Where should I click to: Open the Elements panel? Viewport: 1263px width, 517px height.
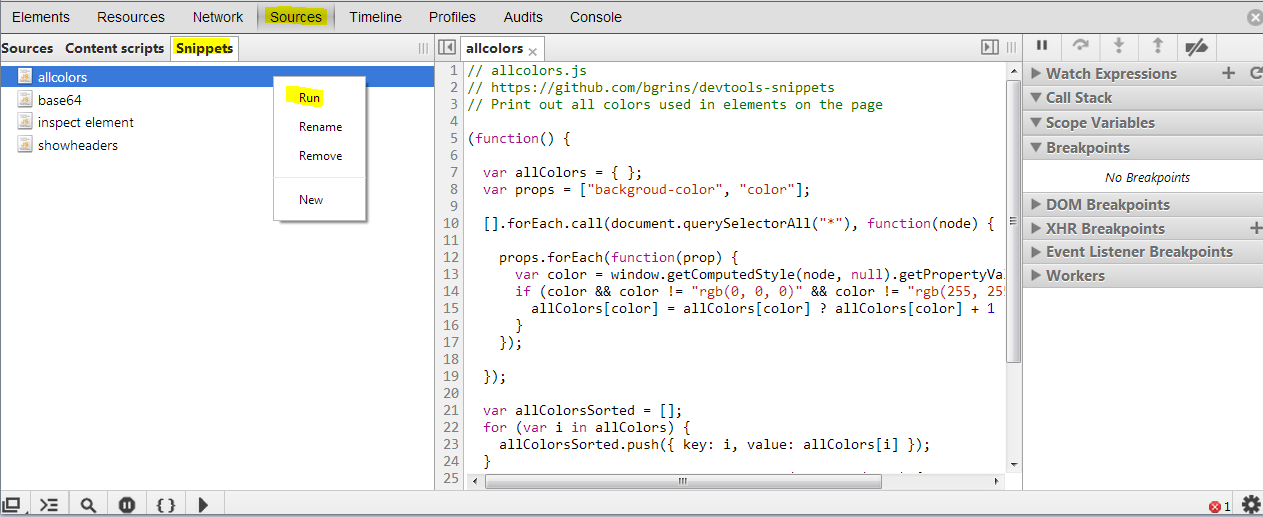(x=41, y=17)
